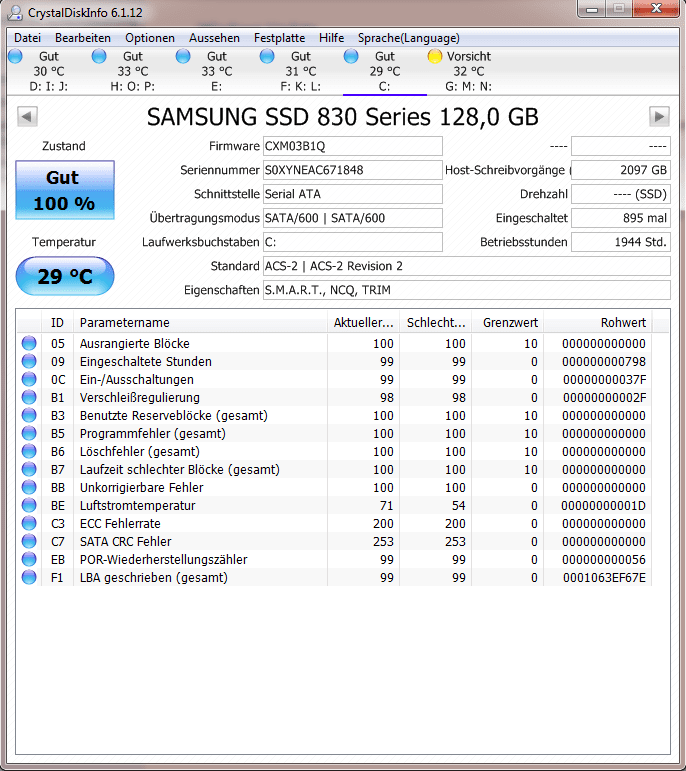
Task: Open the Optionen menu
Action: pos(149,38)
